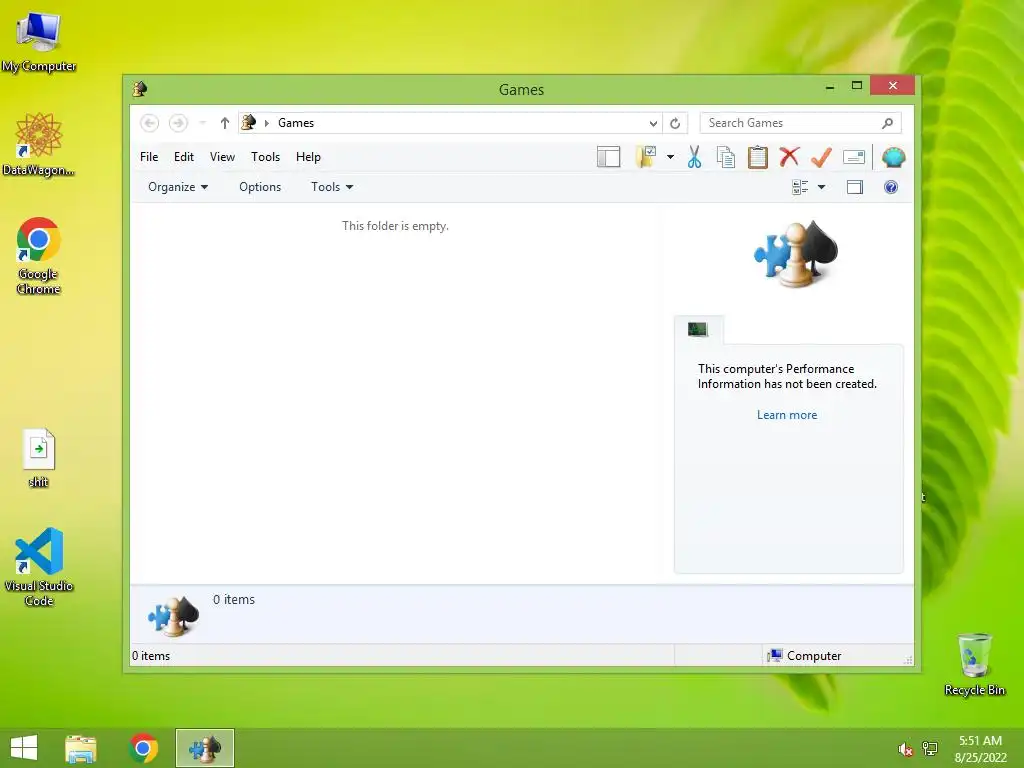Click the Games window title bar icon
This screenshot has height=768, width=1024.
click(x=140, y=89)
